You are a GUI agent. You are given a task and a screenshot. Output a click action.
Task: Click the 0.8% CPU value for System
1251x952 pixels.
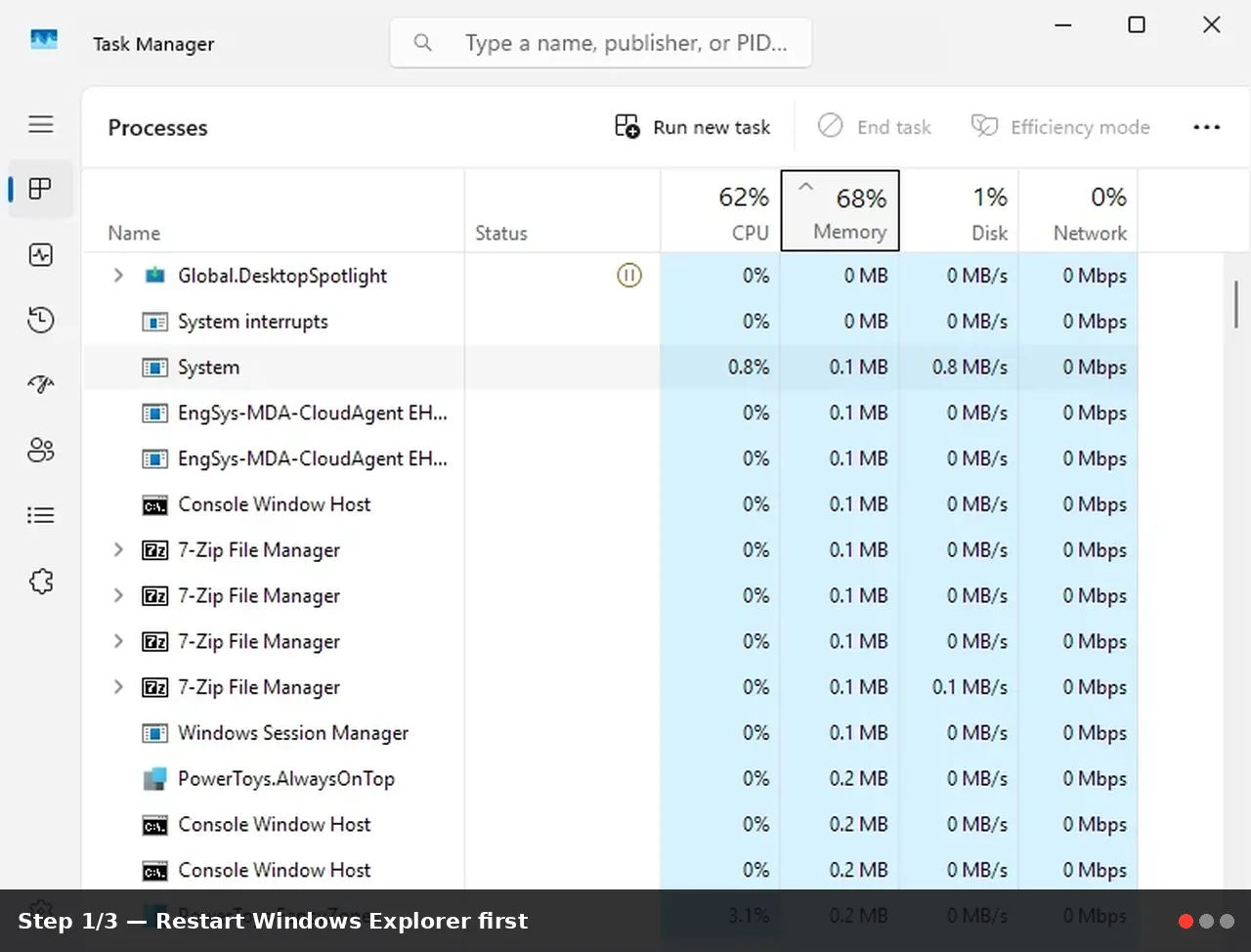749,368
